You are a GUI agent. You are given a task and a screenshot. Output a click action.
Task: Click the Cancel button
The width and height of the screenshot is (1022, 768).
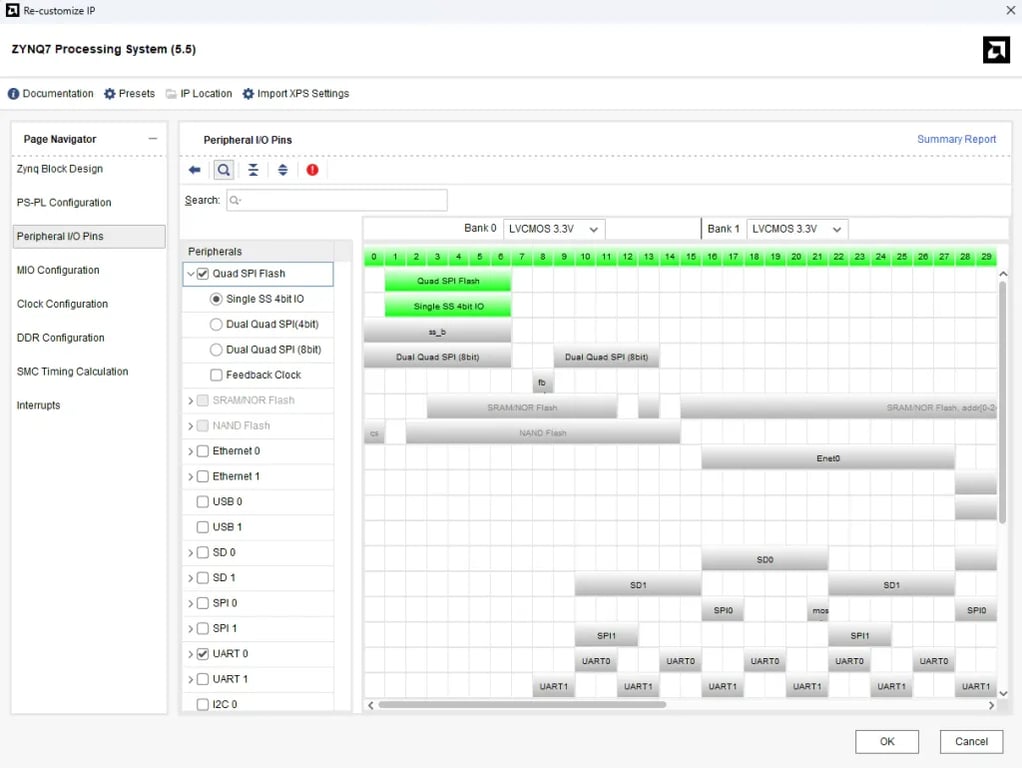point(971,742)
